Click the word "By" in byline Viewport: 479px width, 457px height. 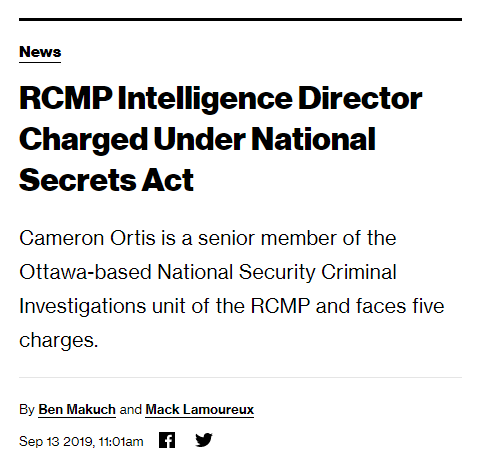(x=27, y=409)
